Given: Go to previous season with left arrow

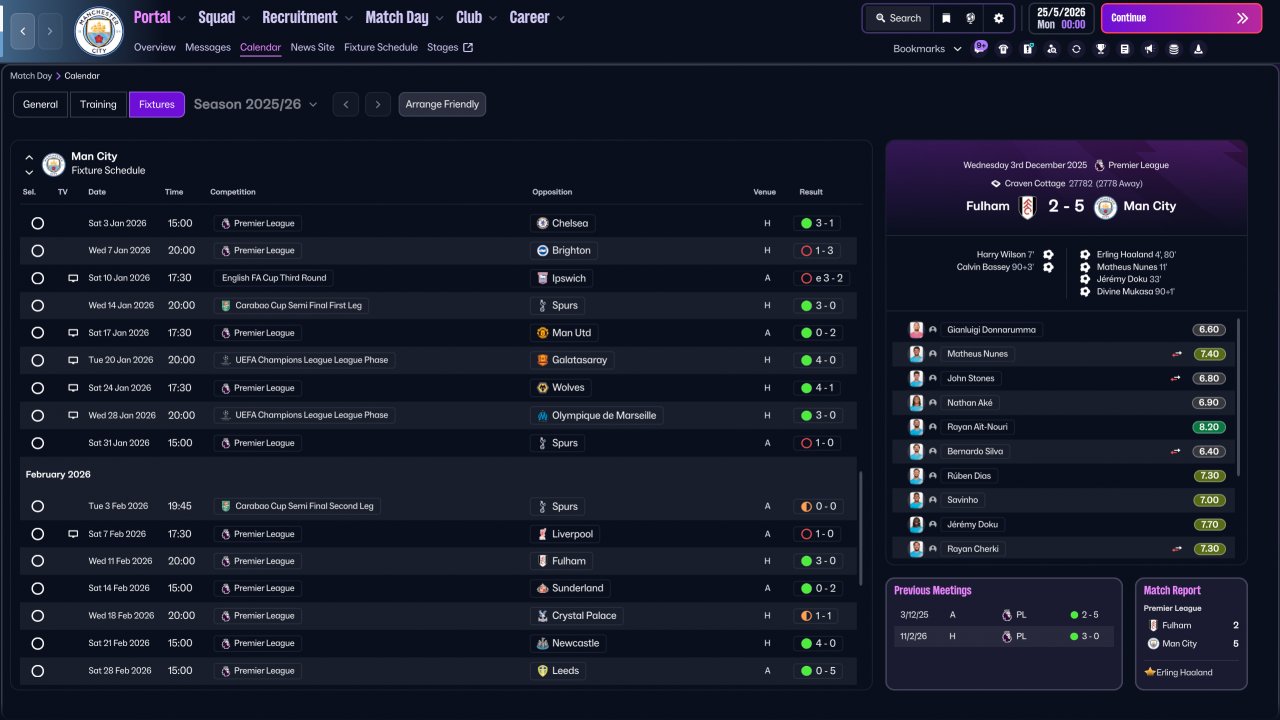Looking at the screenshot, I should click(x=345, y=104).
